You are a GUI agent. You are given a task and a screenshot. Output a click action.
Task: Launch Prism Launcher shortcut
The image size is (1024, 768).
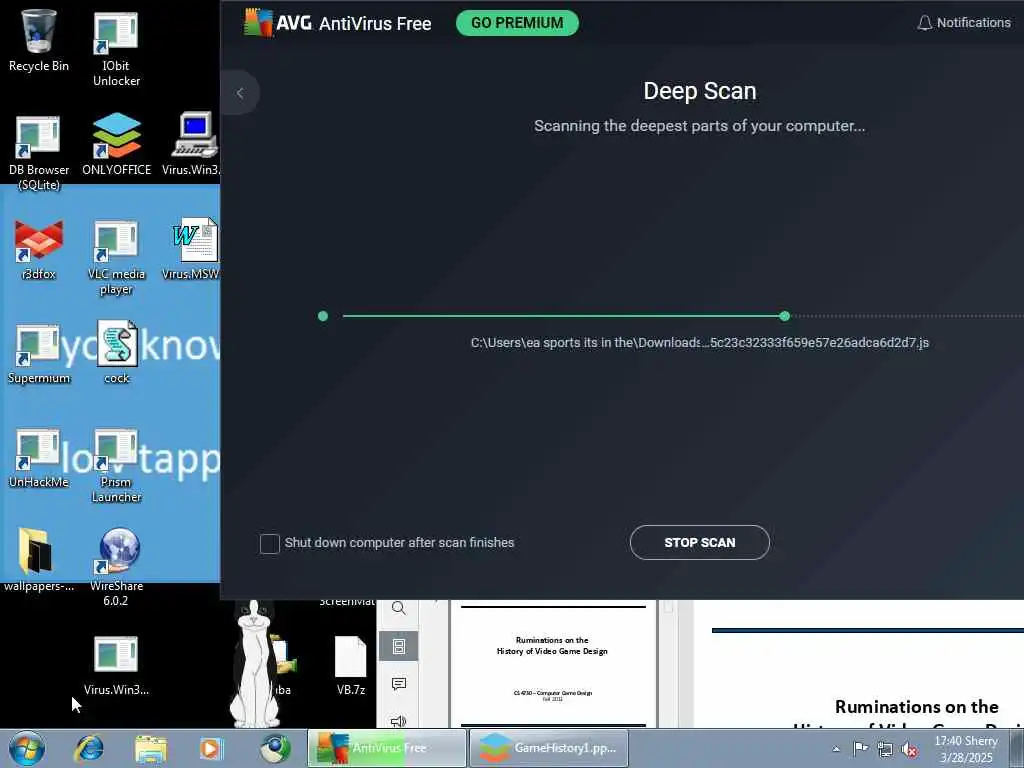116,465
